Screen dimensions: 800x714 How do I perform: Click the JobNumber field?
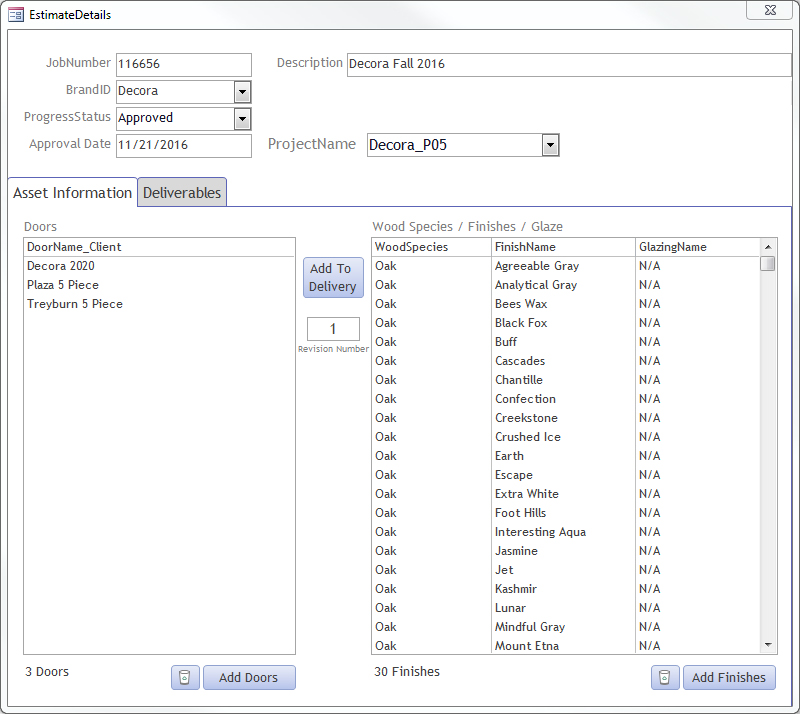[184, 64]
